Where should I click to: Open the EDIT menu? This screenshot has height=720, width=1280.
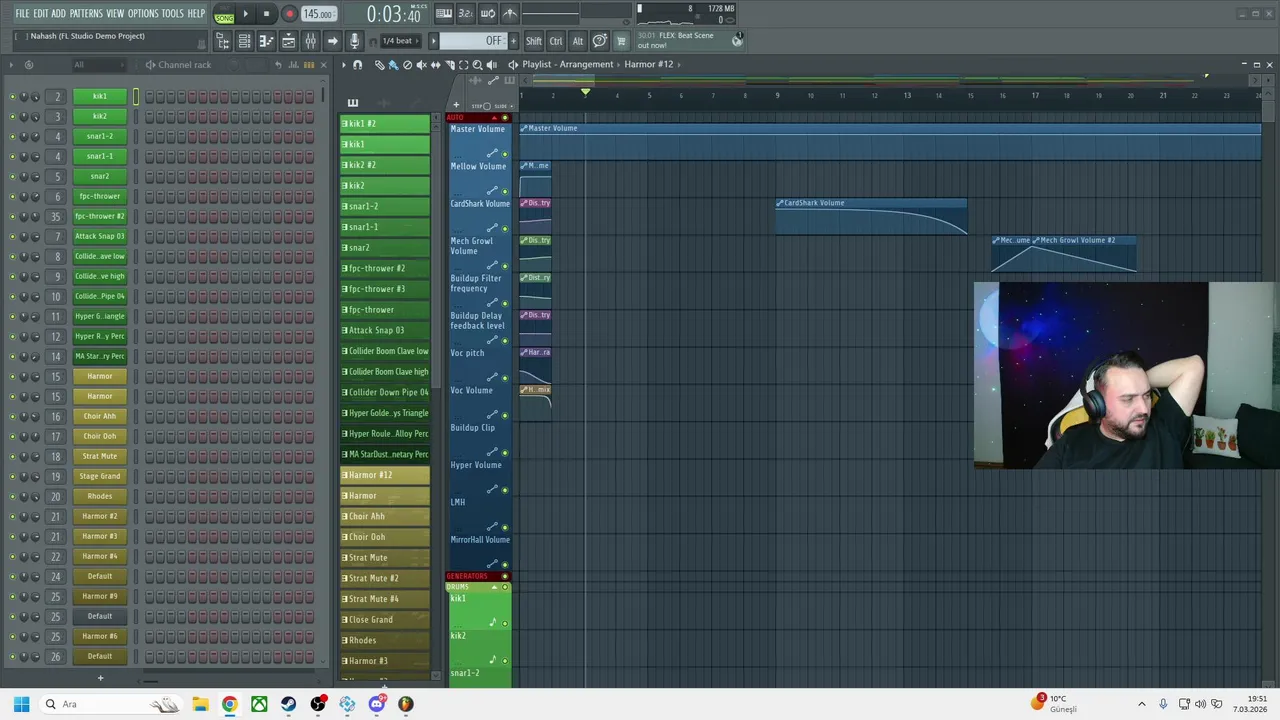tap(41, 14)
